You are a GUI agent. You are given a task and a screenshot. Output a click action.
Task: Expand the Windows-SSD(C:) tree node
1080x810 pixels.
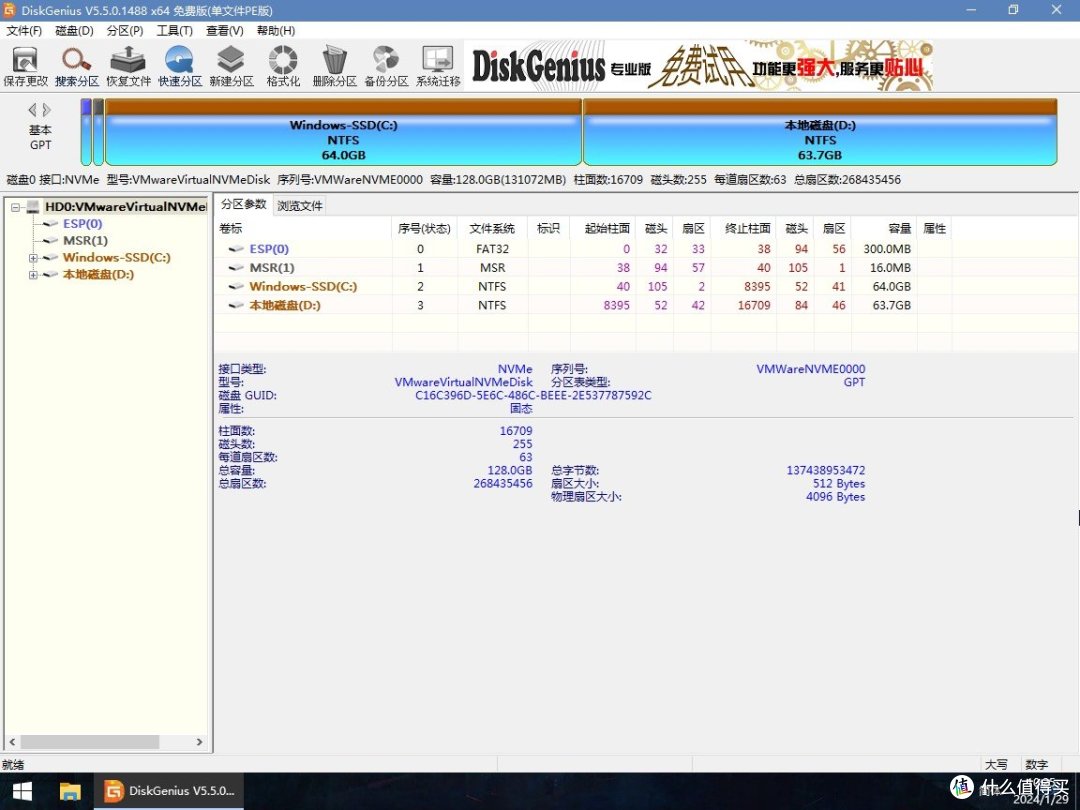pos(32,258)
